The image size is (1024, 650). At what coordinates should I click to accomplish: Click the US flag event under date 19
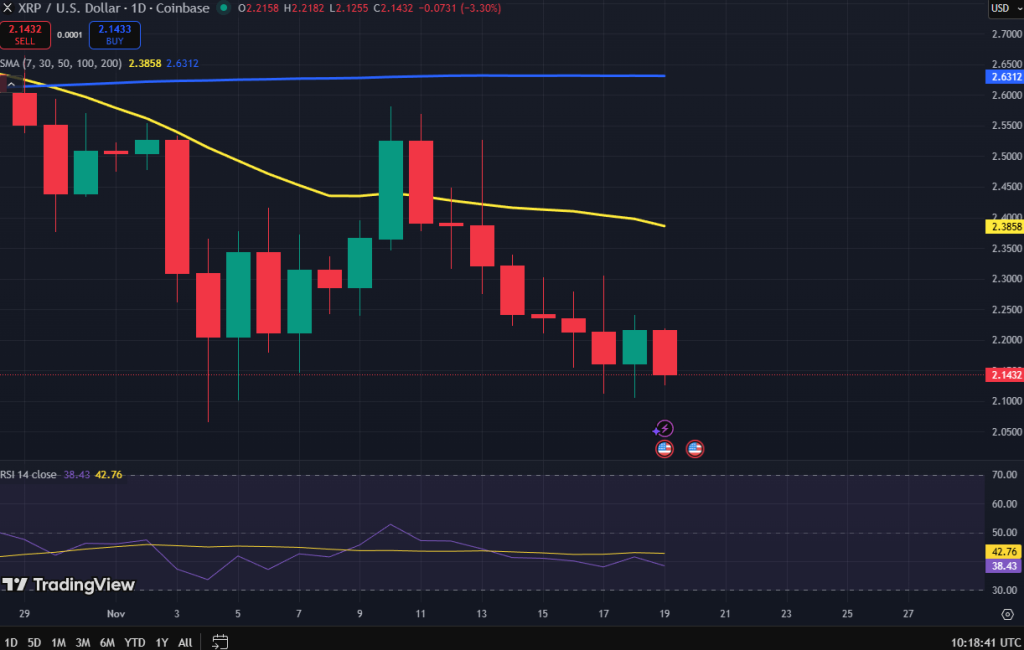point(664,449)
